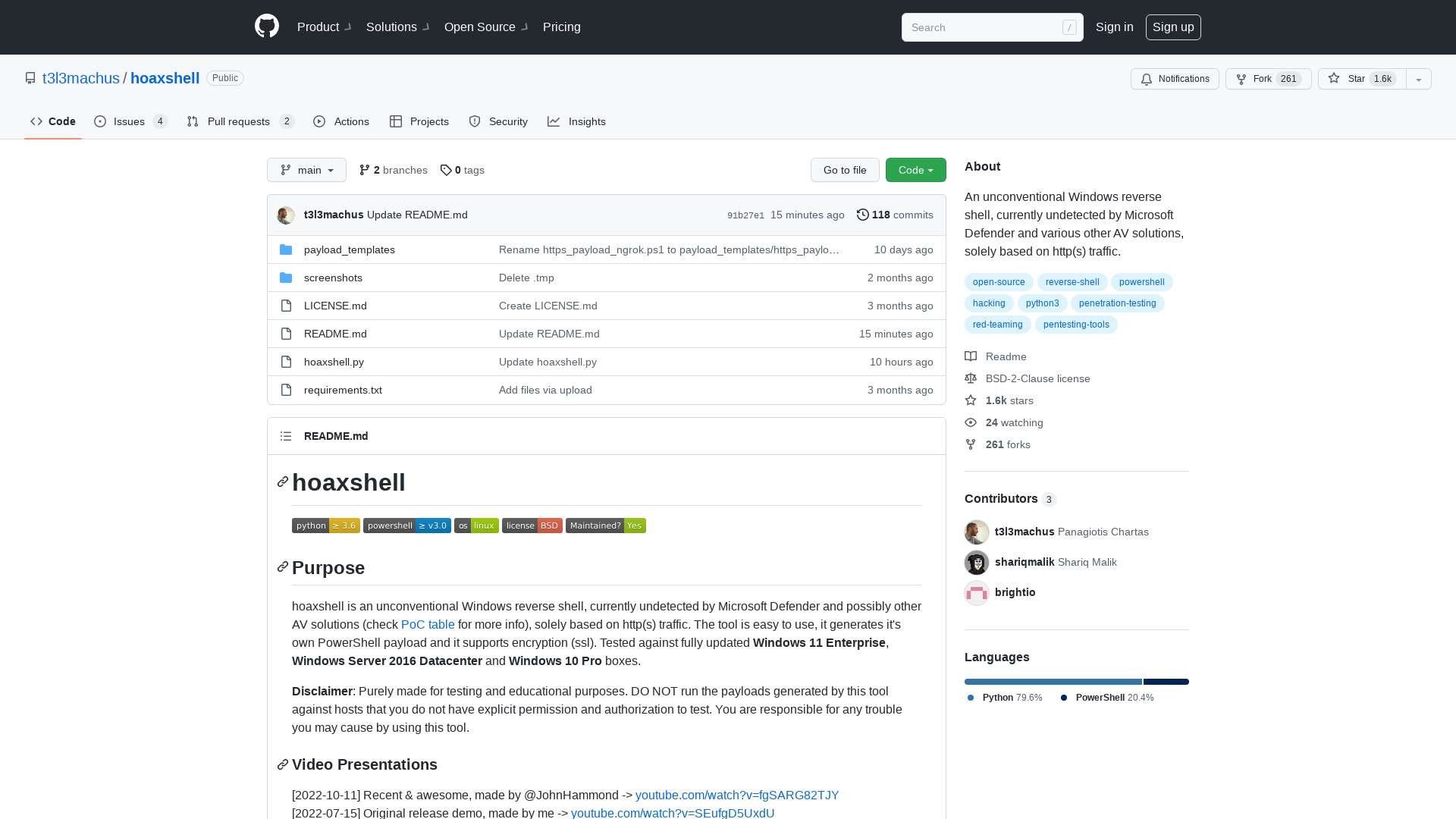Open the Pull requests tab
The height and width of the screenshot is (819, 1456).
[240, 121]
